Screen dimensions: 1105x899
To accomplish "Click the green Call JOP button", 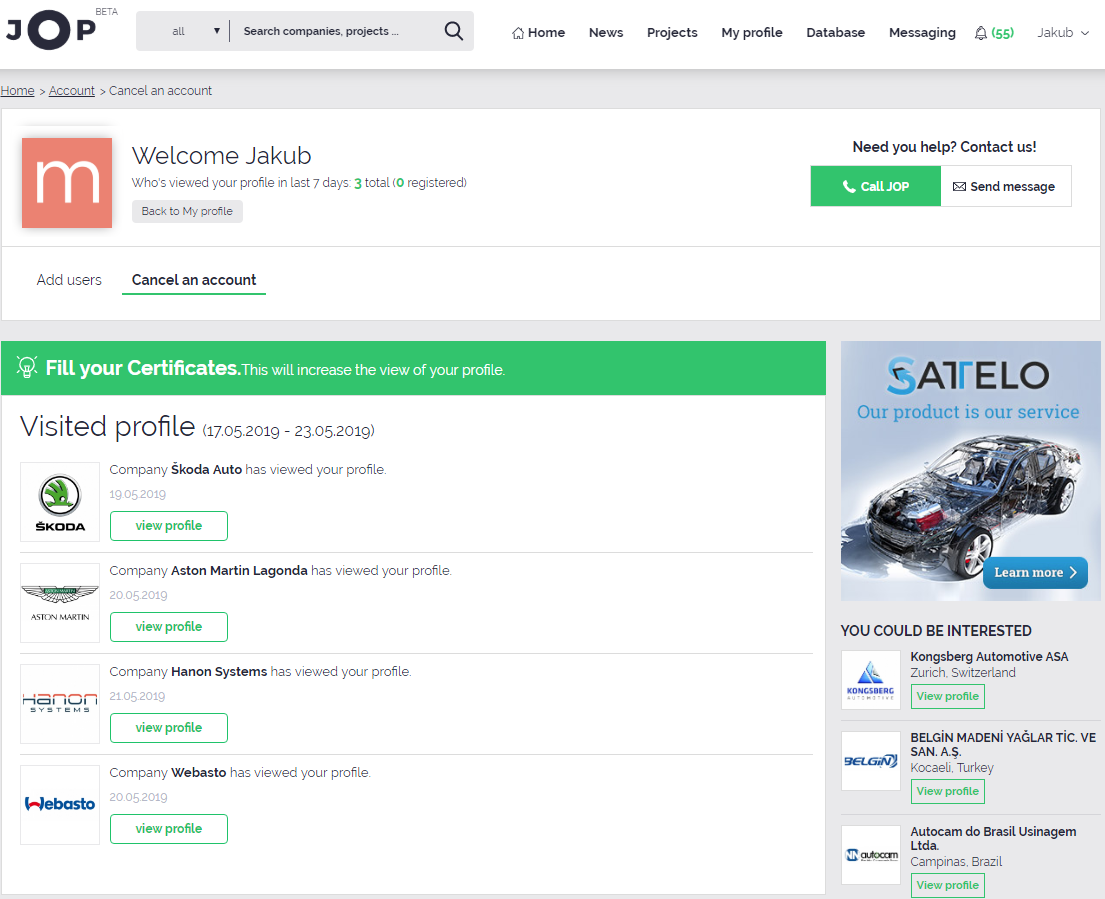I will [875, 186].
